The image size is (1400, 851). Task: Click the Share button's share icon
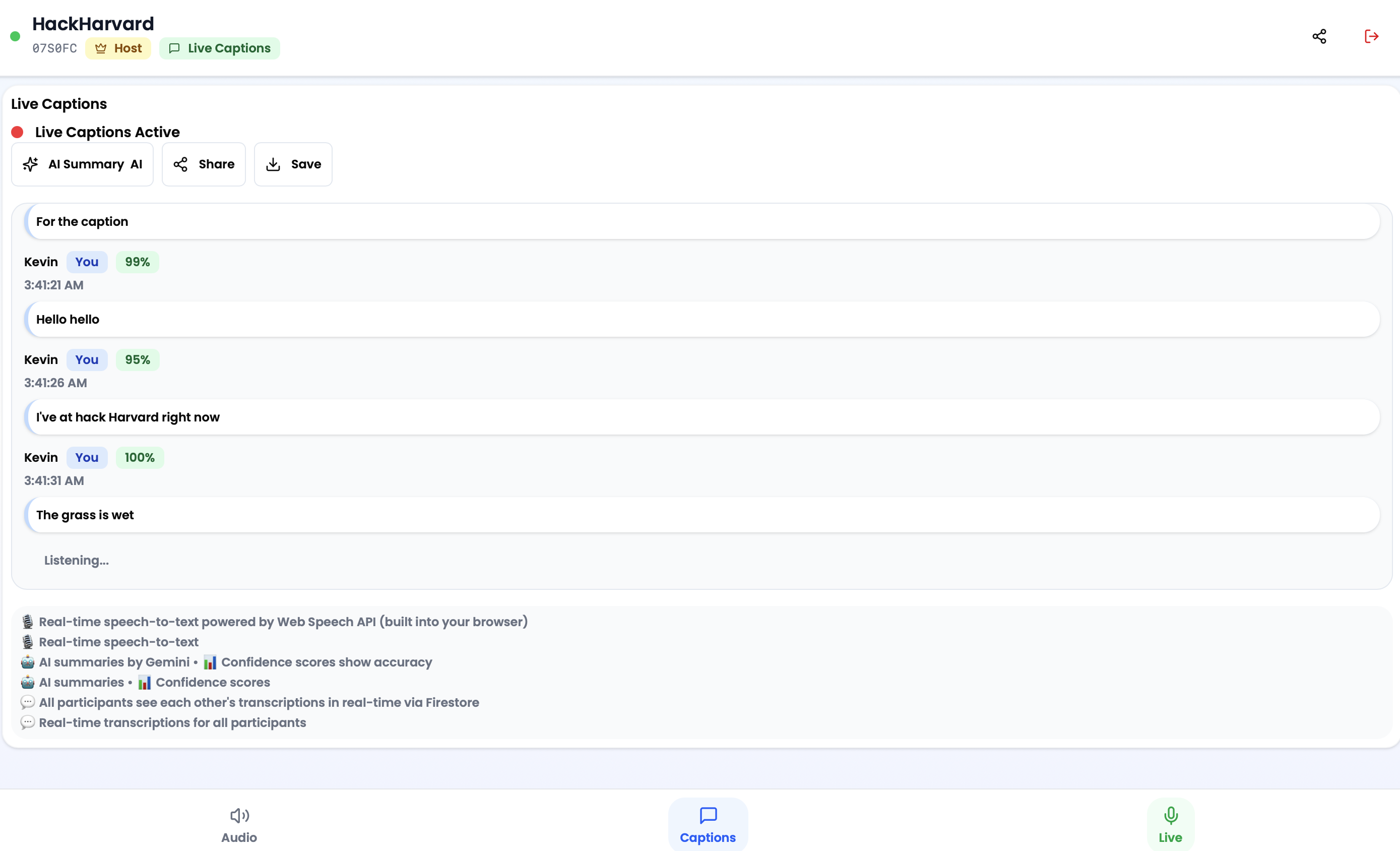coord(181,164)
